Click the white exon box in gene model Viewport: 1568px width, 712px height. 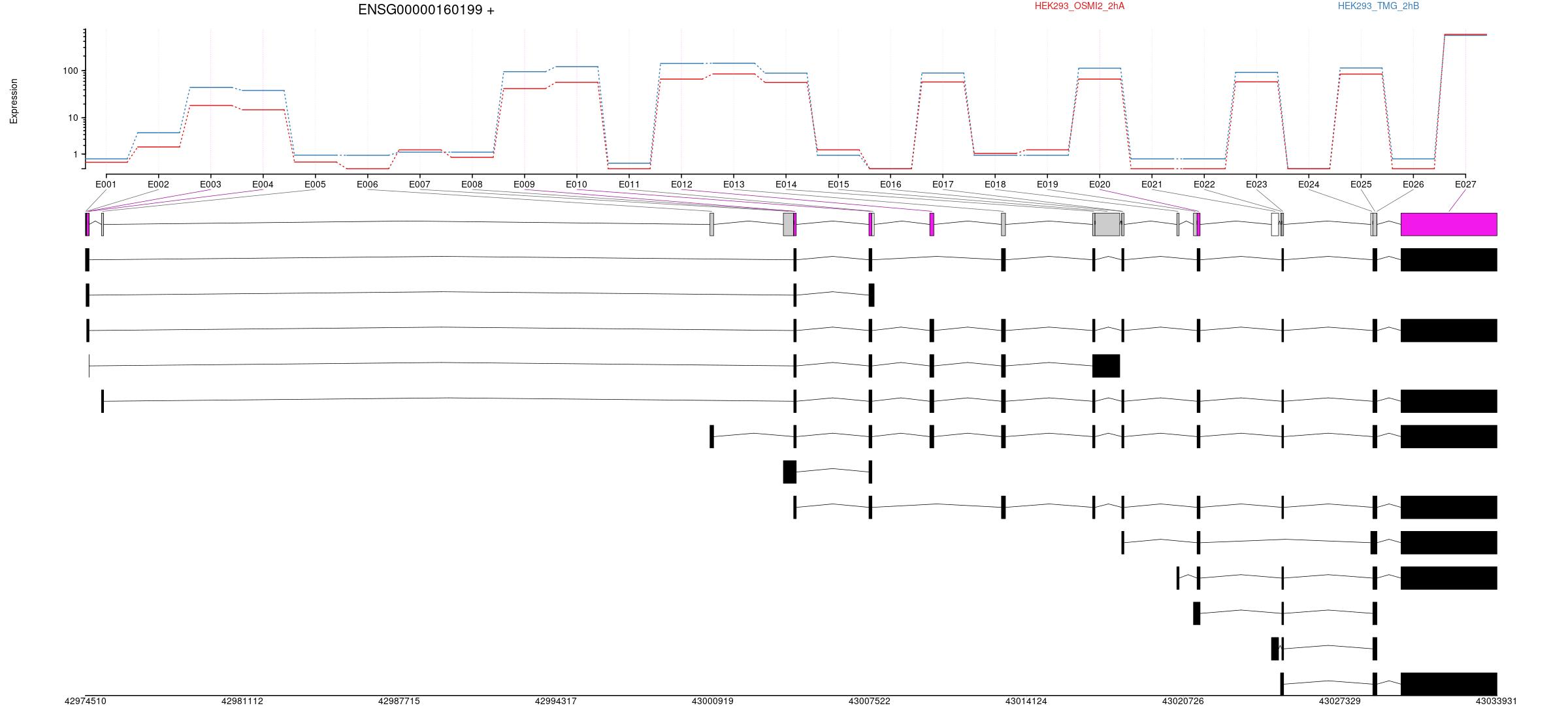click(1275, 224)
